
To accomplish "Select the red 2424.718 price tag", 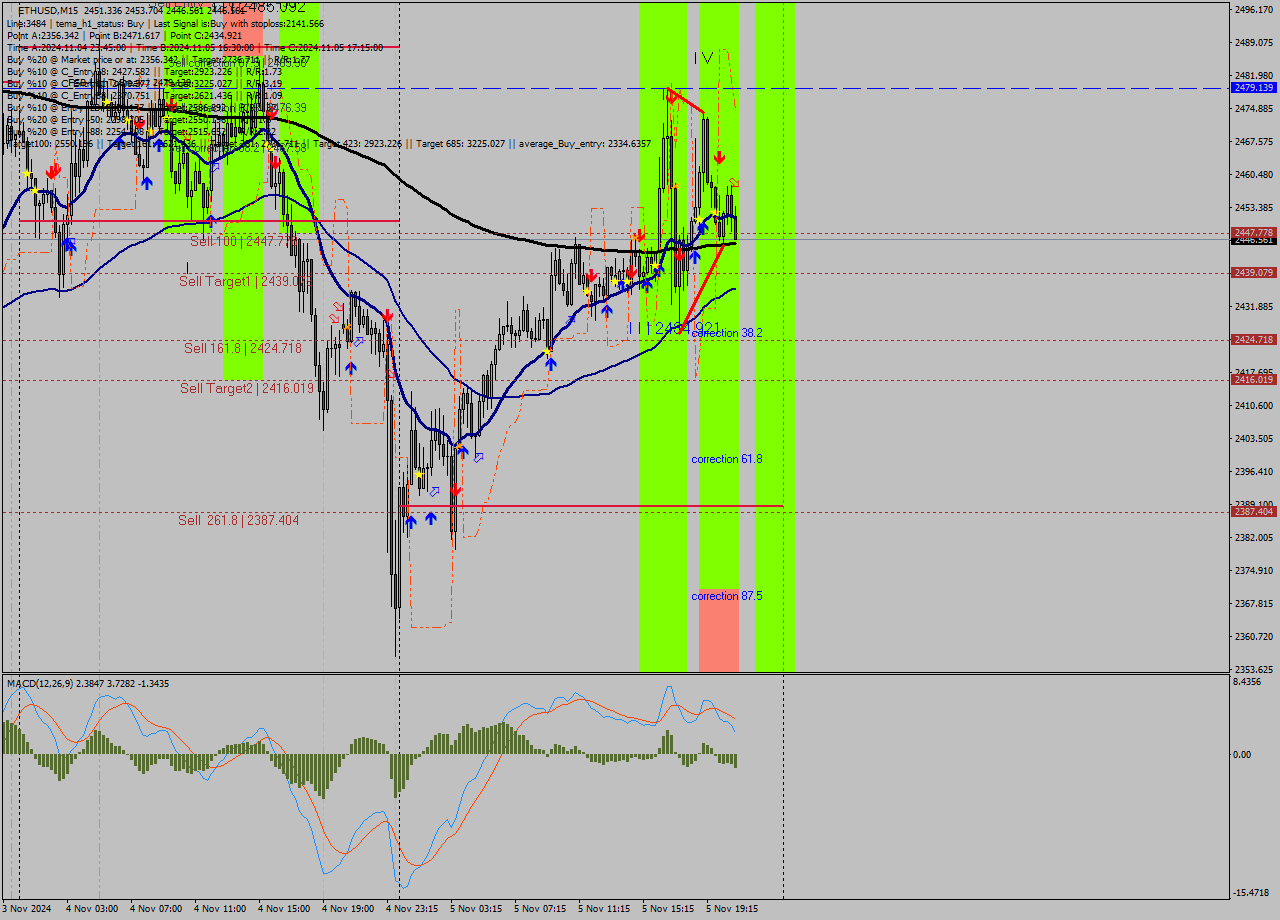I will coord(1254,340).
